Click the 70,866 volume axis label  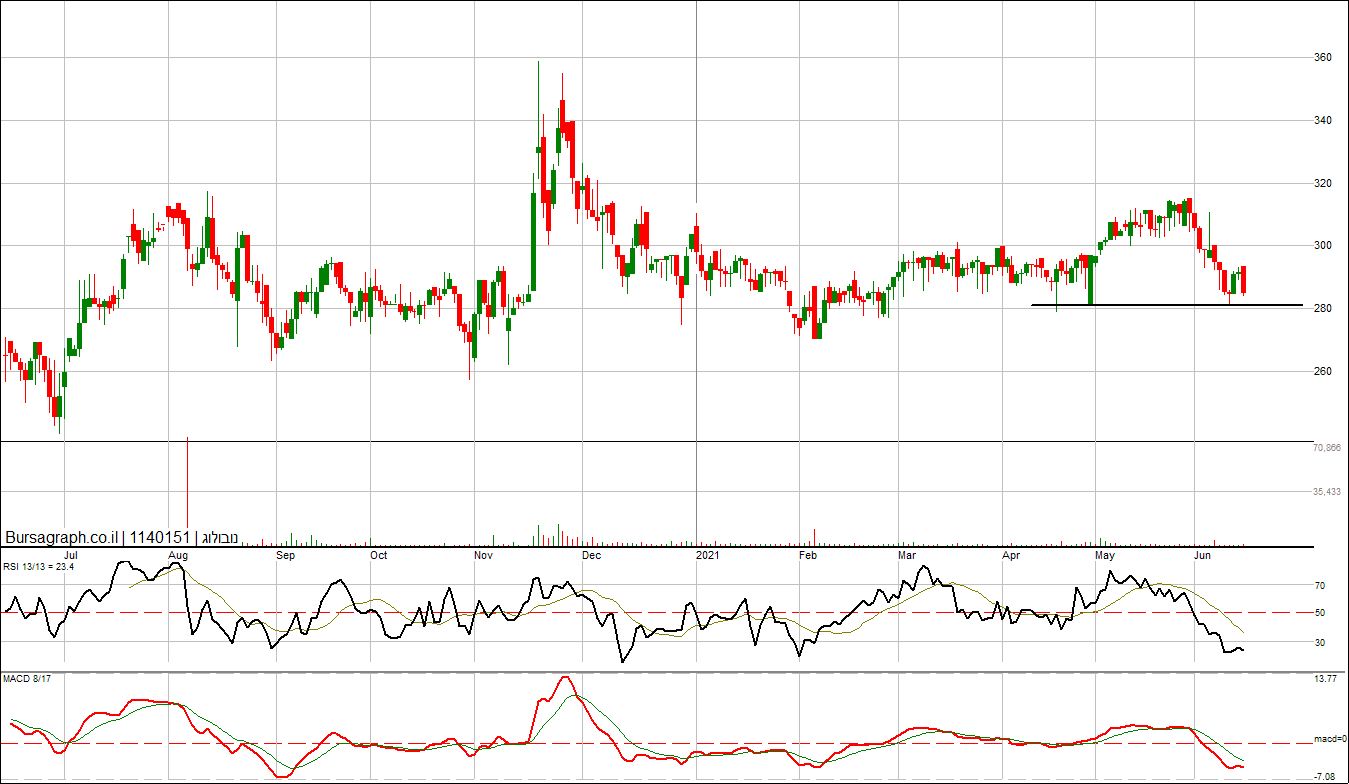click(x=1327, y=449)
